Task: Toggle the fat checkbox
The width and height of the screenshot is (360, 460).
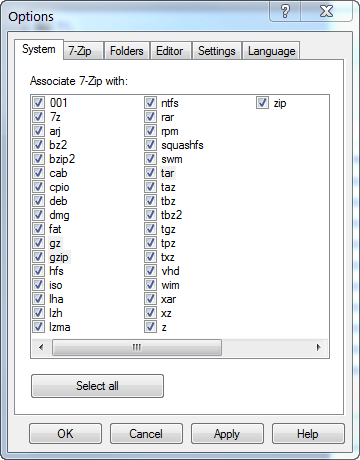Action: [38, 229]
